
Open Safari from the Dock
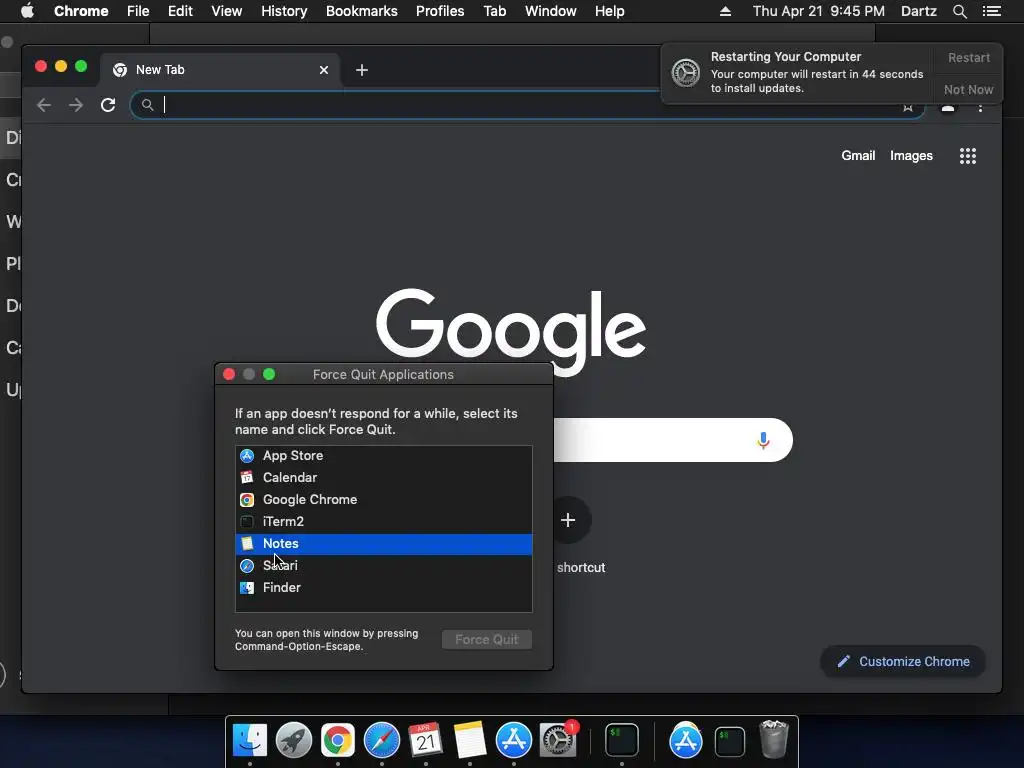click(x=381, y=740)
